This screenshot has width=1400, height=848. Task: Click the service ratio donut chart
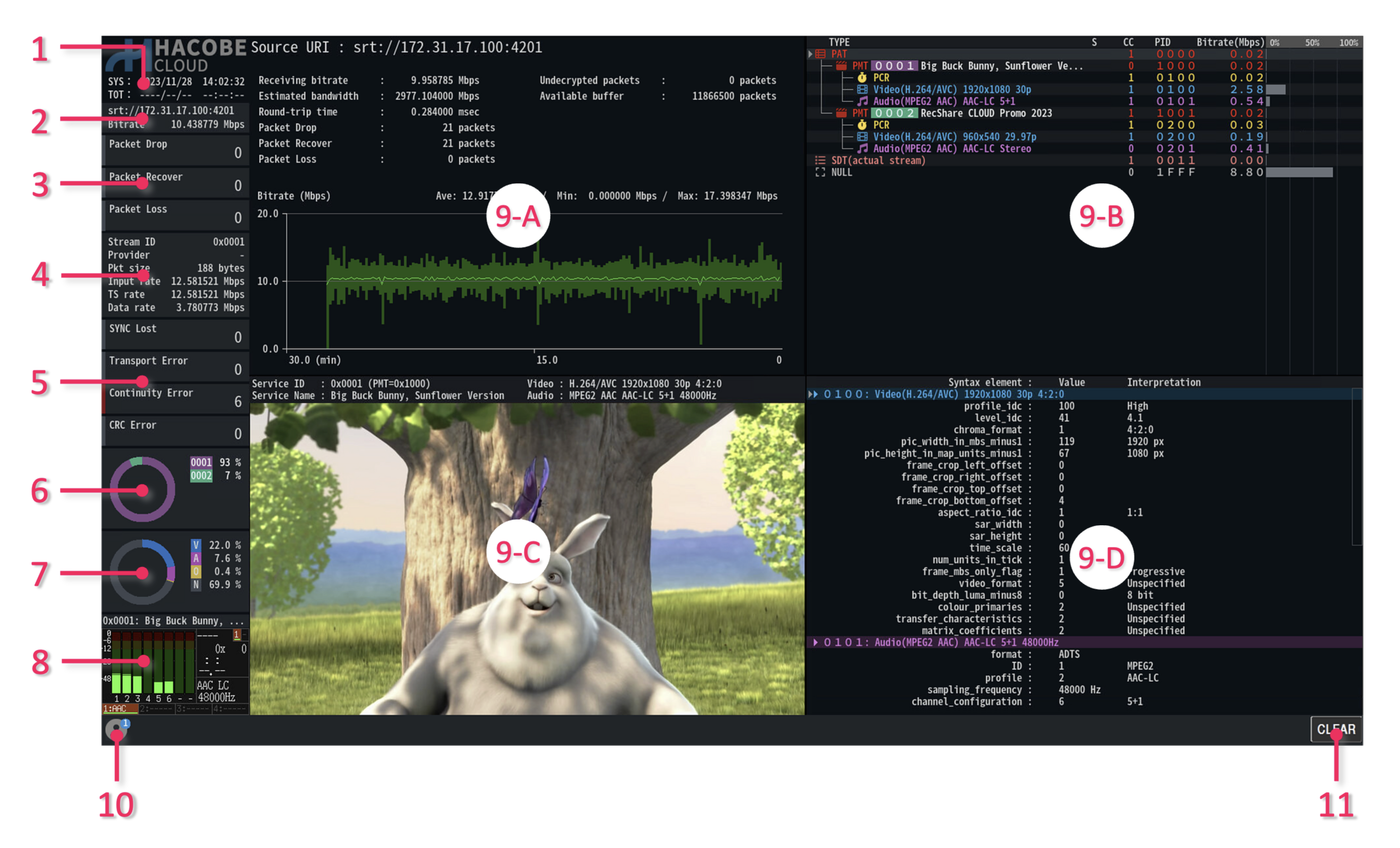(x=142, y=489)
